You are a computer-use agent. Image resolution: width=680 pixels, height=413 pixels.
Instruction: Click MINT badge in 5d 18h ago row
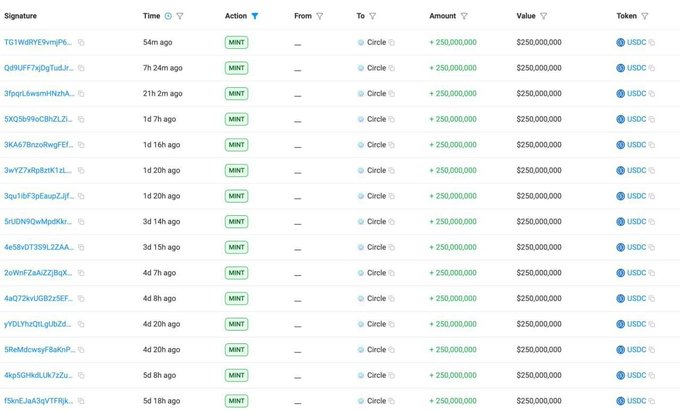236,401
